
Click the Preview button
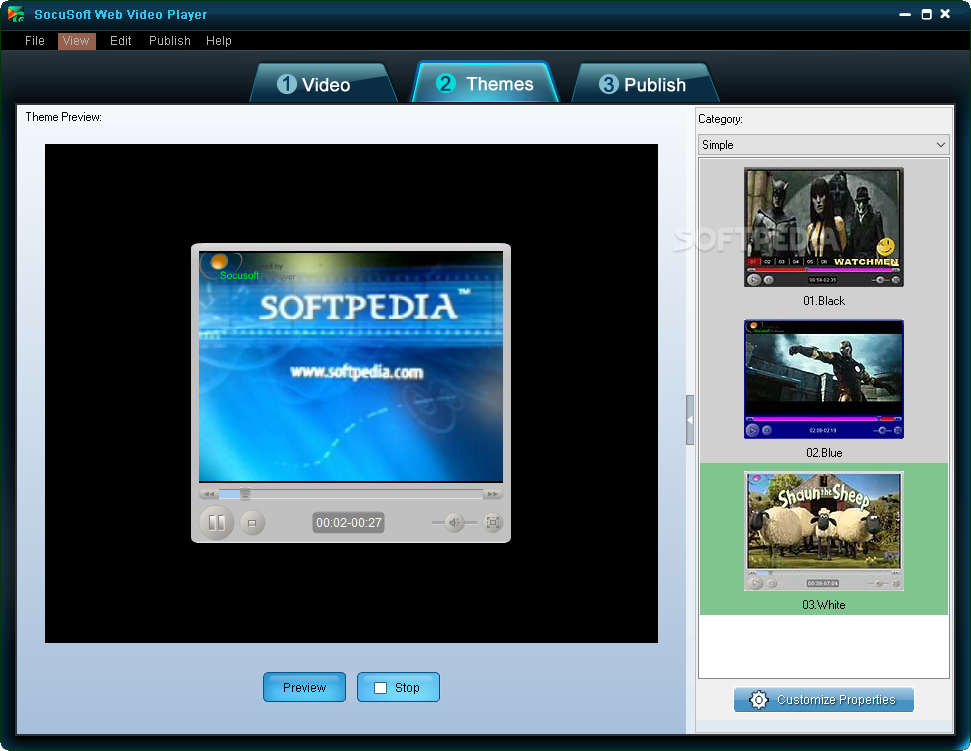pyautogui.click(x=304, y=687)
